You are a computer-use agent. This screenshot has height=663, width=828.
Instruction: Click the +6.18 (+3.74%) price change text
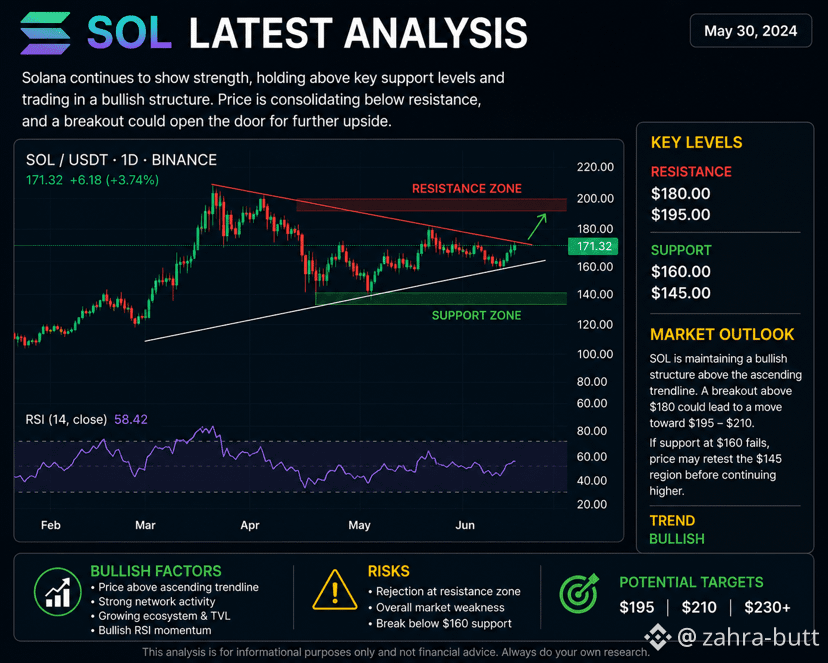click(114, 180)
